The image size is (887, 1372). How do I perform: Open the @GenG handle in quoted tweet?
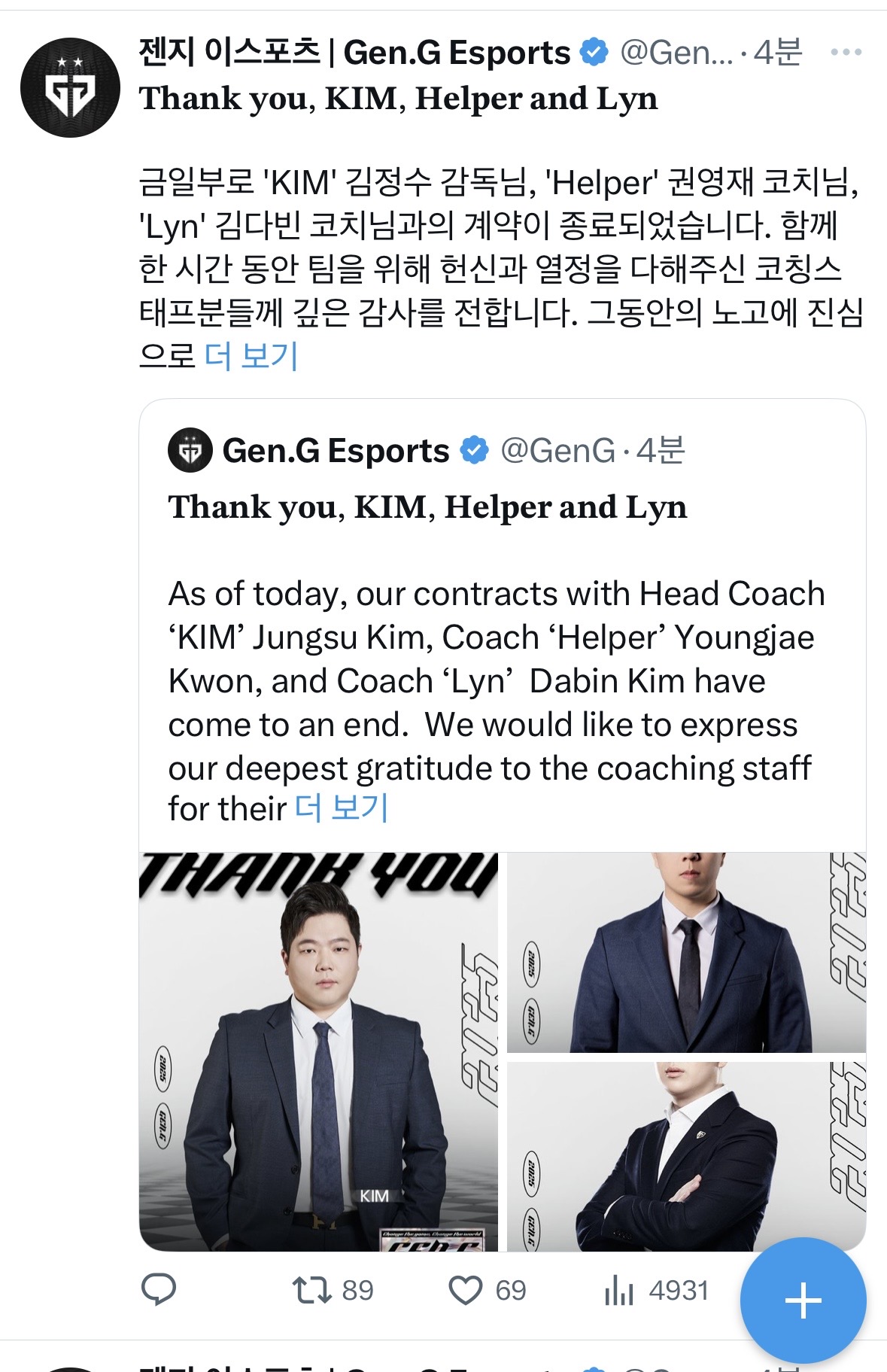click(x=557, y=450)
